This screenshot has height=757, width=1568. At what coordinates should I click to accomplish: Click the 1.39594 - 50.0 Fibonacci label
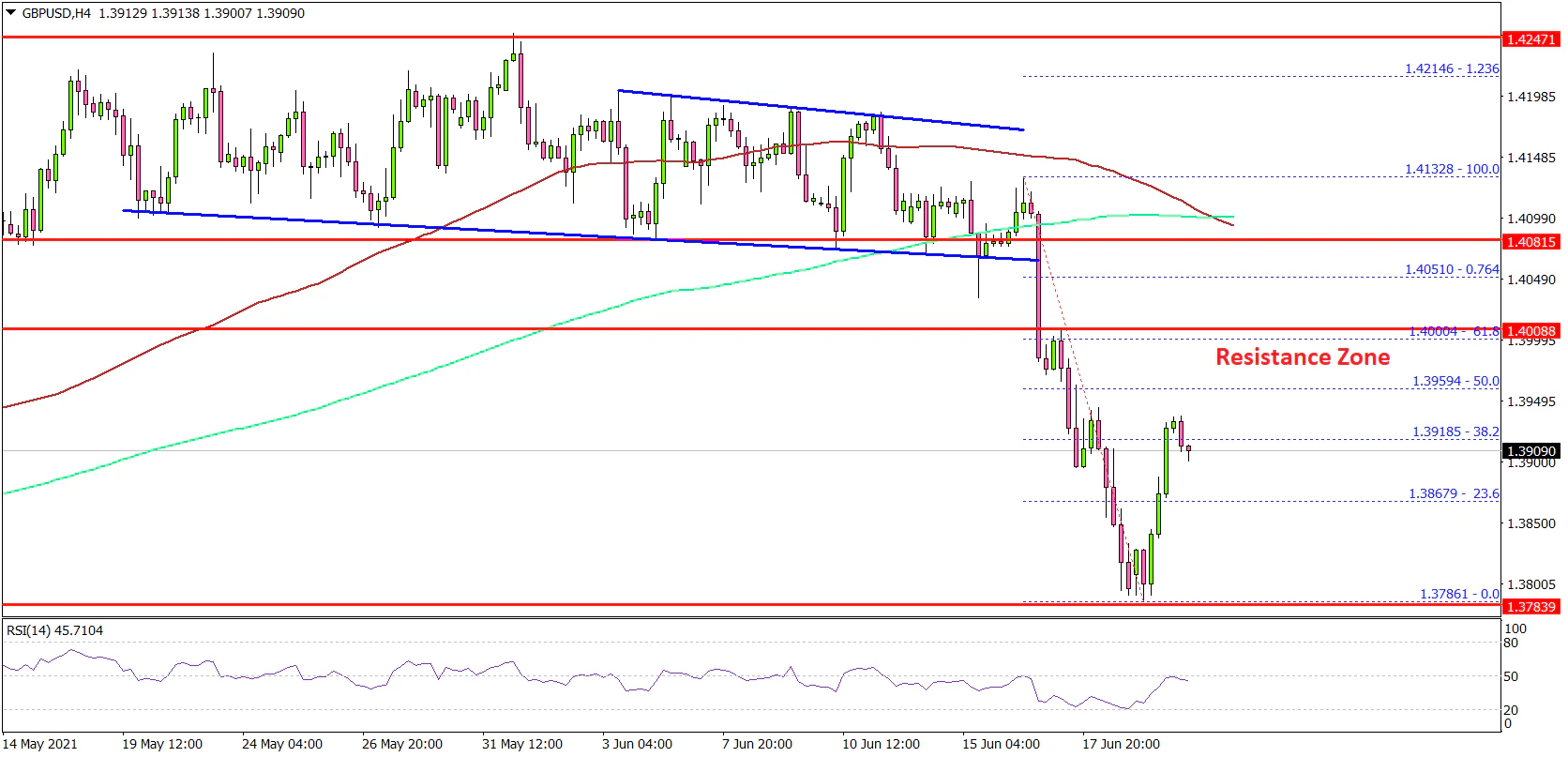point(1455,382)
